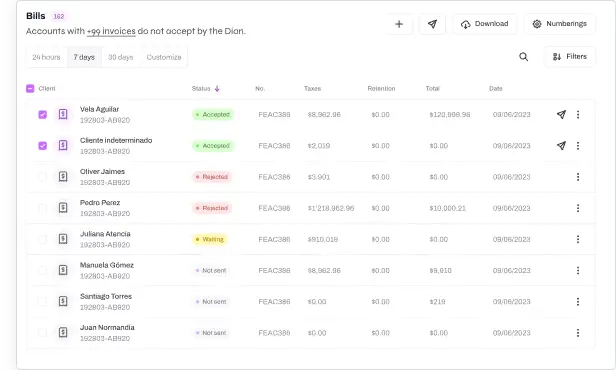Open Numberings settings
Screen dimensions: 616x370
[559, 24]
